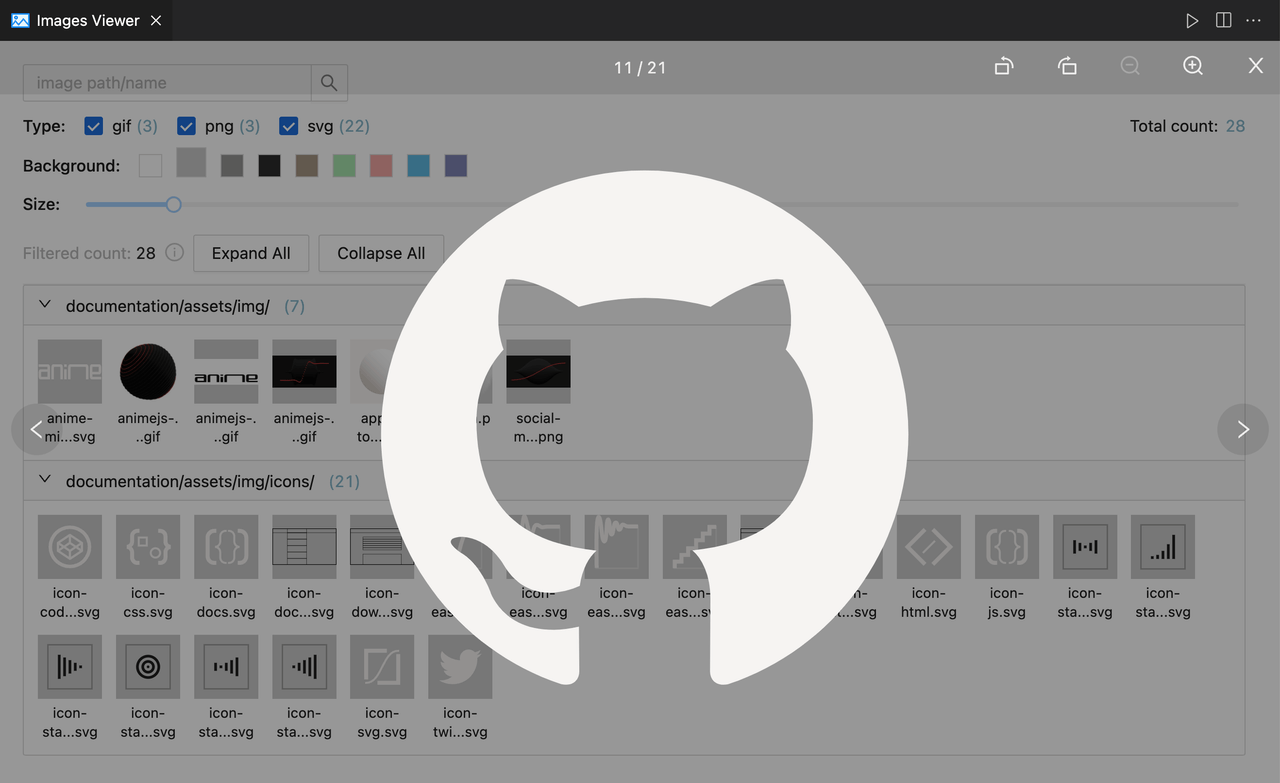Rotate the image counterclockwise

pos(1004,66)
